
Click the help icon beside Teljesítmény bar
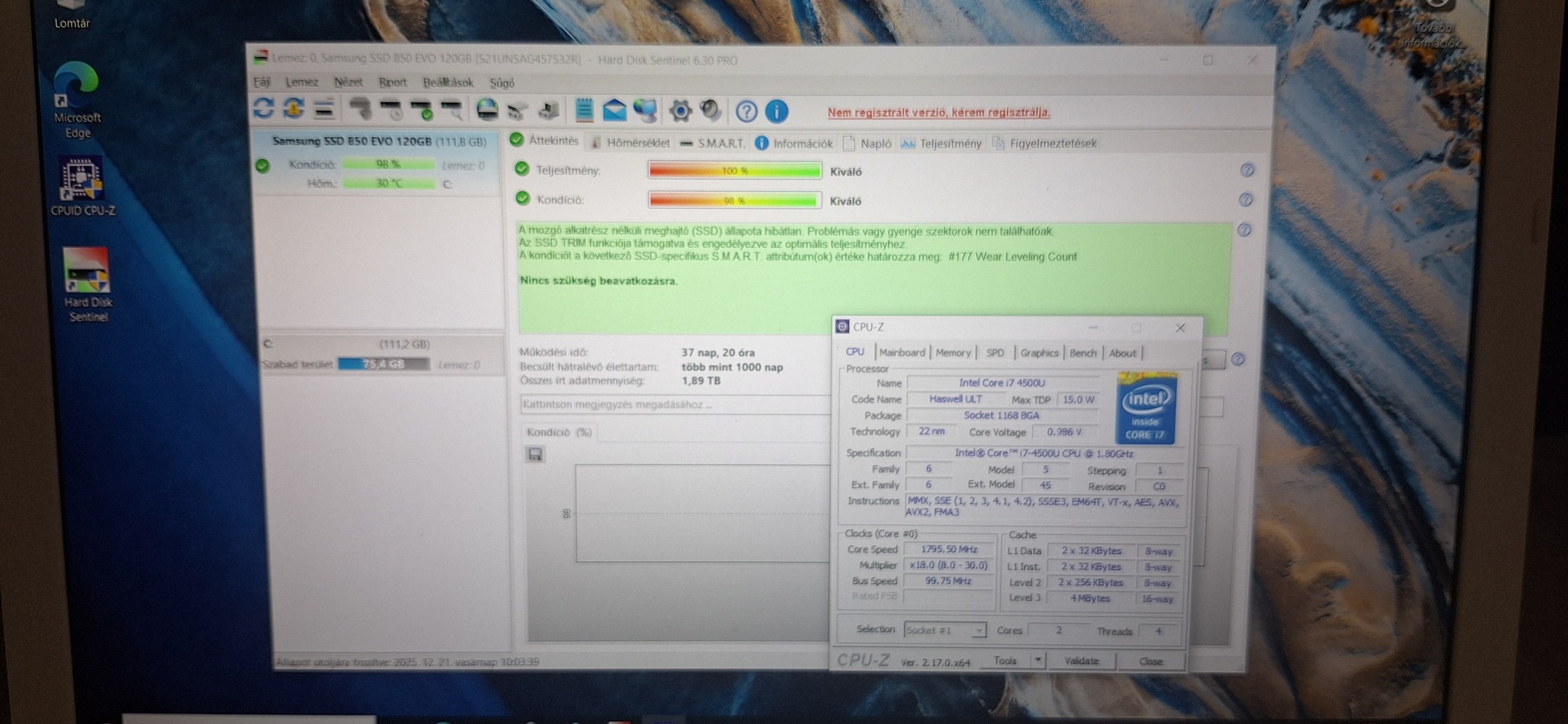coord(1247,170)
